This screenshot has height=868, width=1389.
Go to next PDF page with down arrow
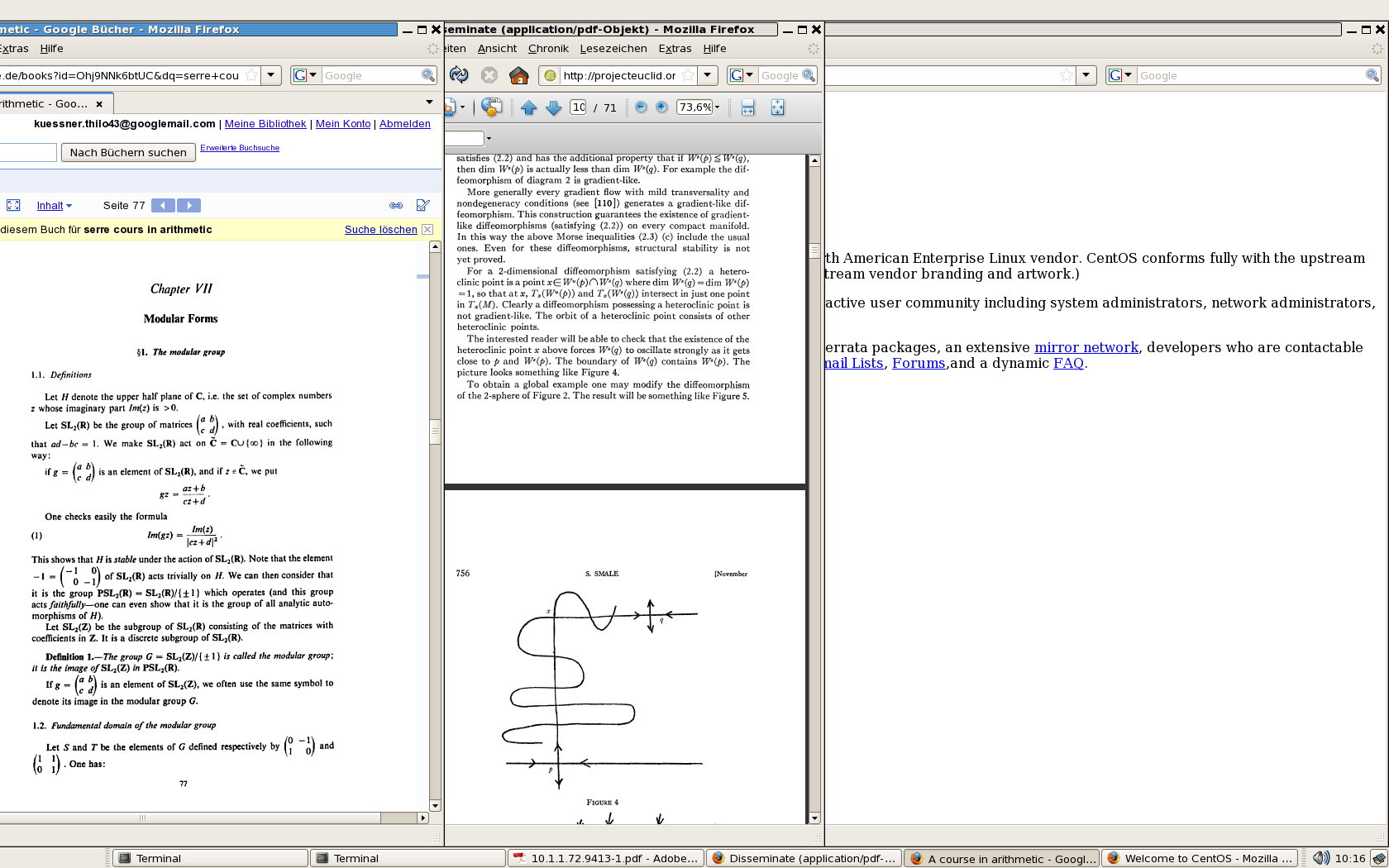[x=554, y=107]
